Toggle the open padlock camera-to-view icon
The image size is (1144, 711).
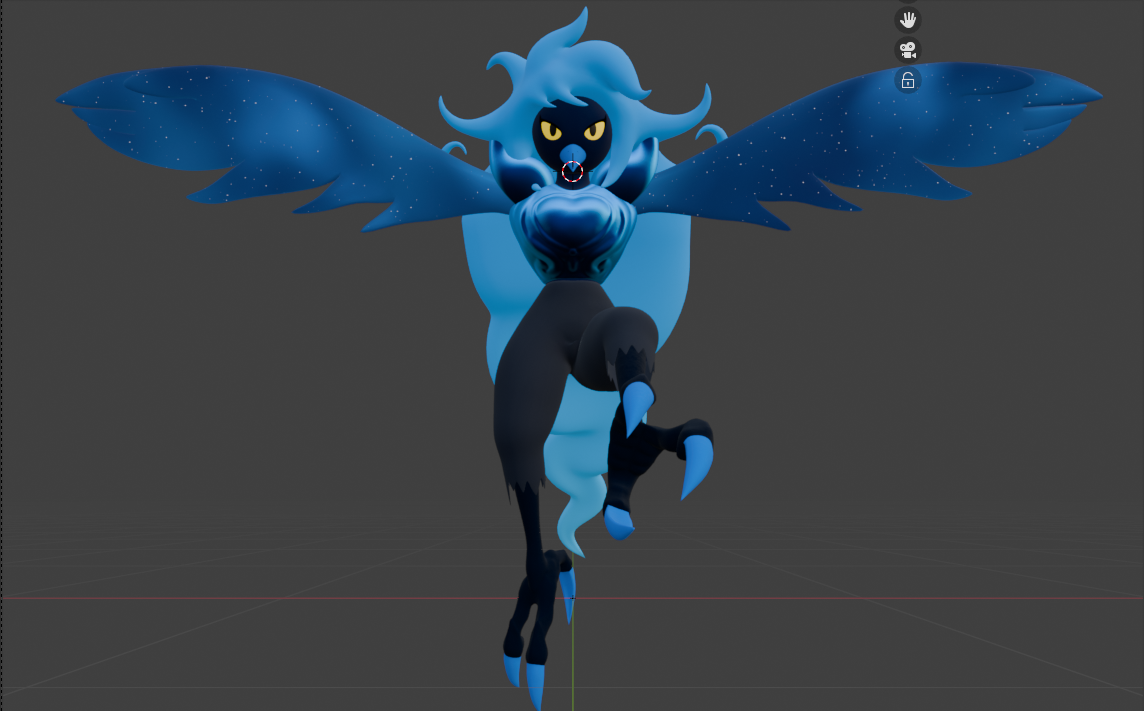pos(908,80)
